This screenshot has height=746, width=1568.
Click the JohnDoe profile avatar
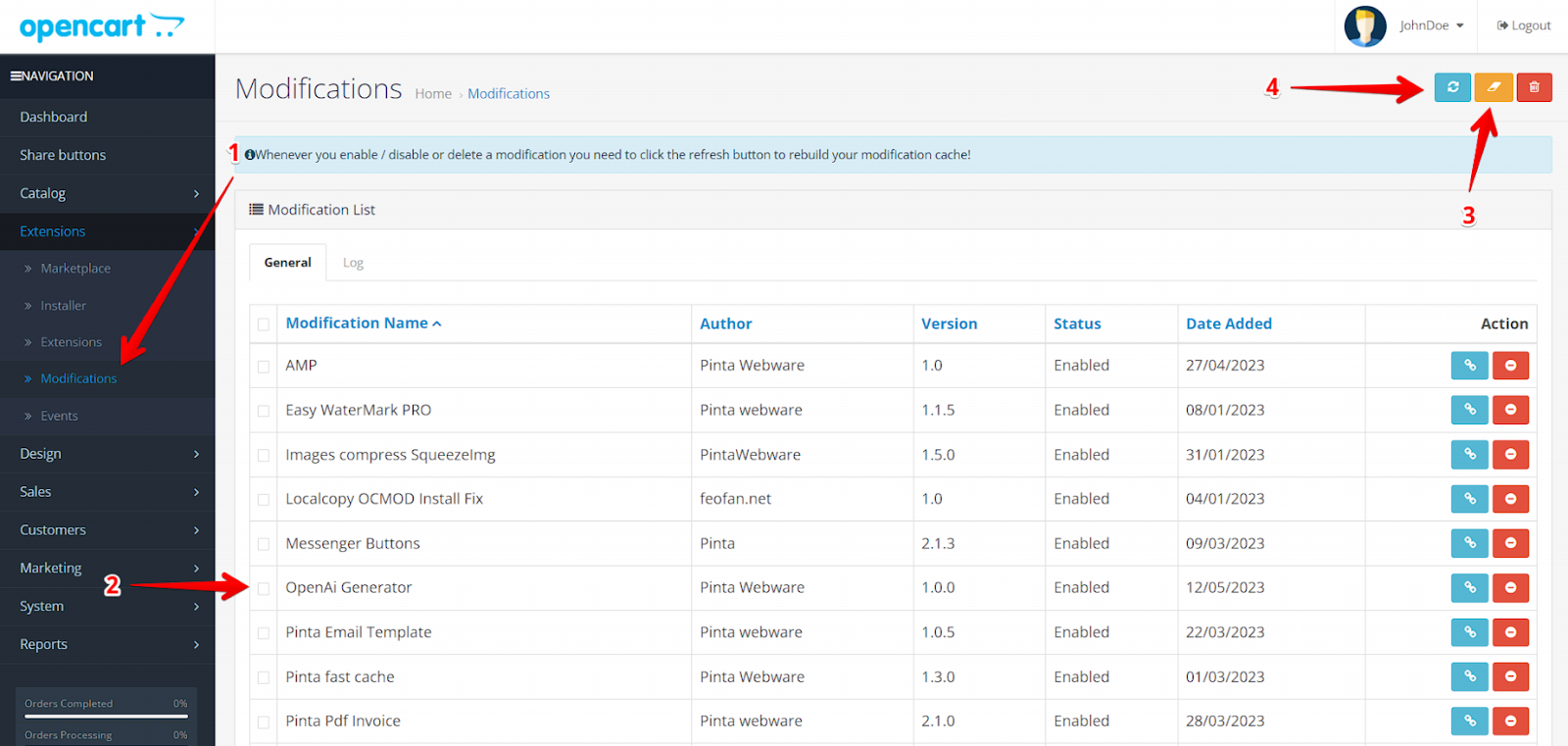click(x=1365, y=26)
